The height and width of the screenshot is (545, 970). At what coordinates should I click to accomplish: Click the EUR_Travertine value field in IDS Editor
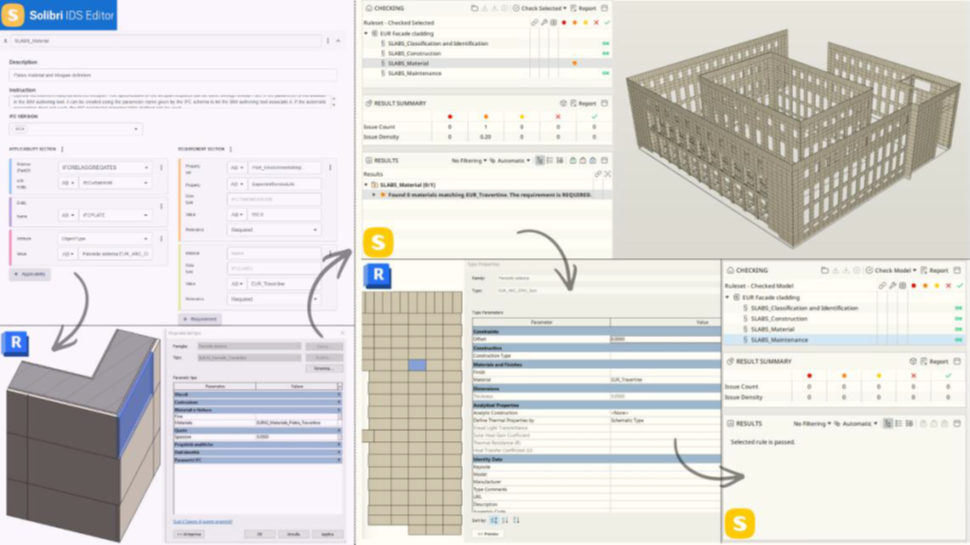tap(284, 284)
